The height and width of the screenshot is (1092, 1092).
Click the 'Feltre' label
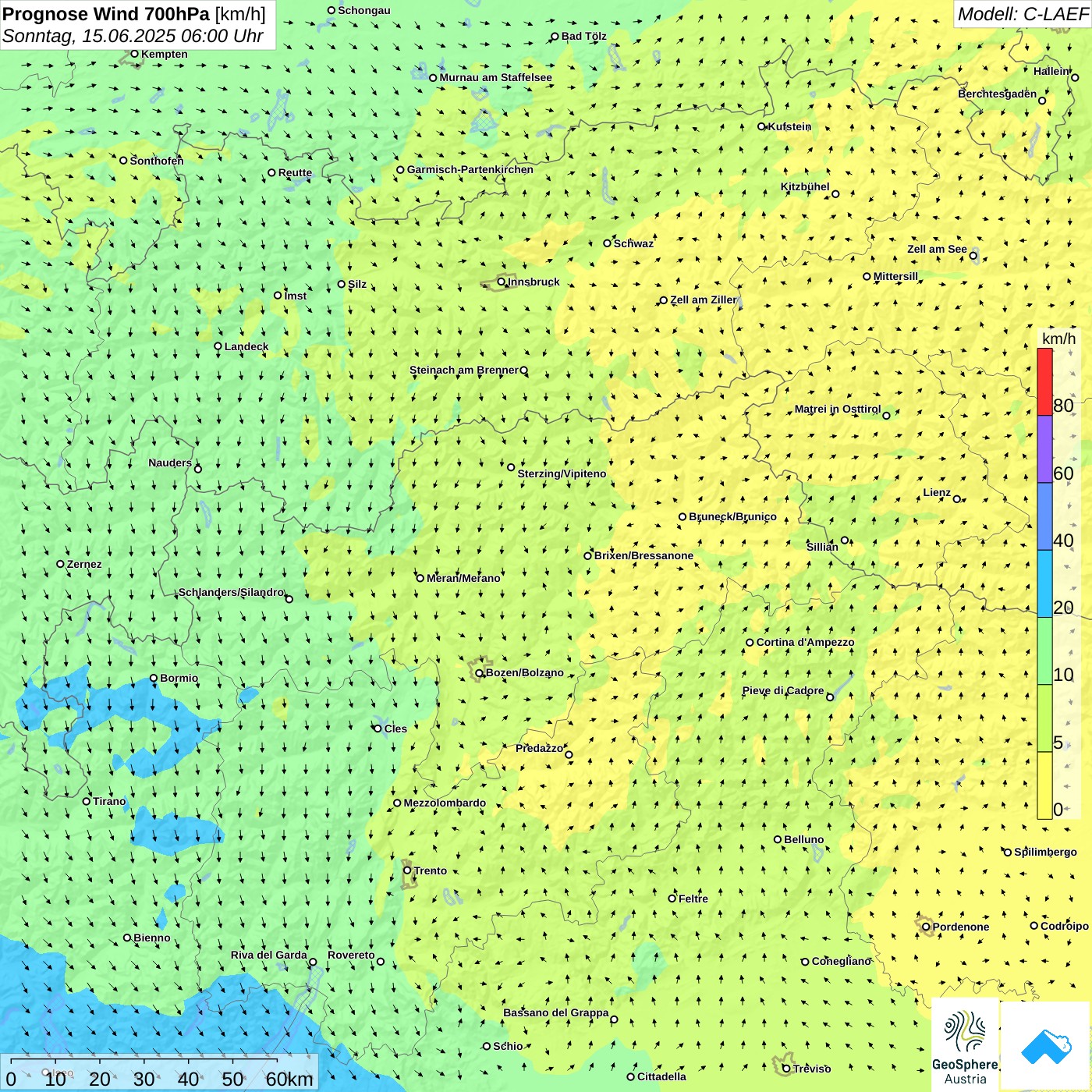tap(693, 899)
